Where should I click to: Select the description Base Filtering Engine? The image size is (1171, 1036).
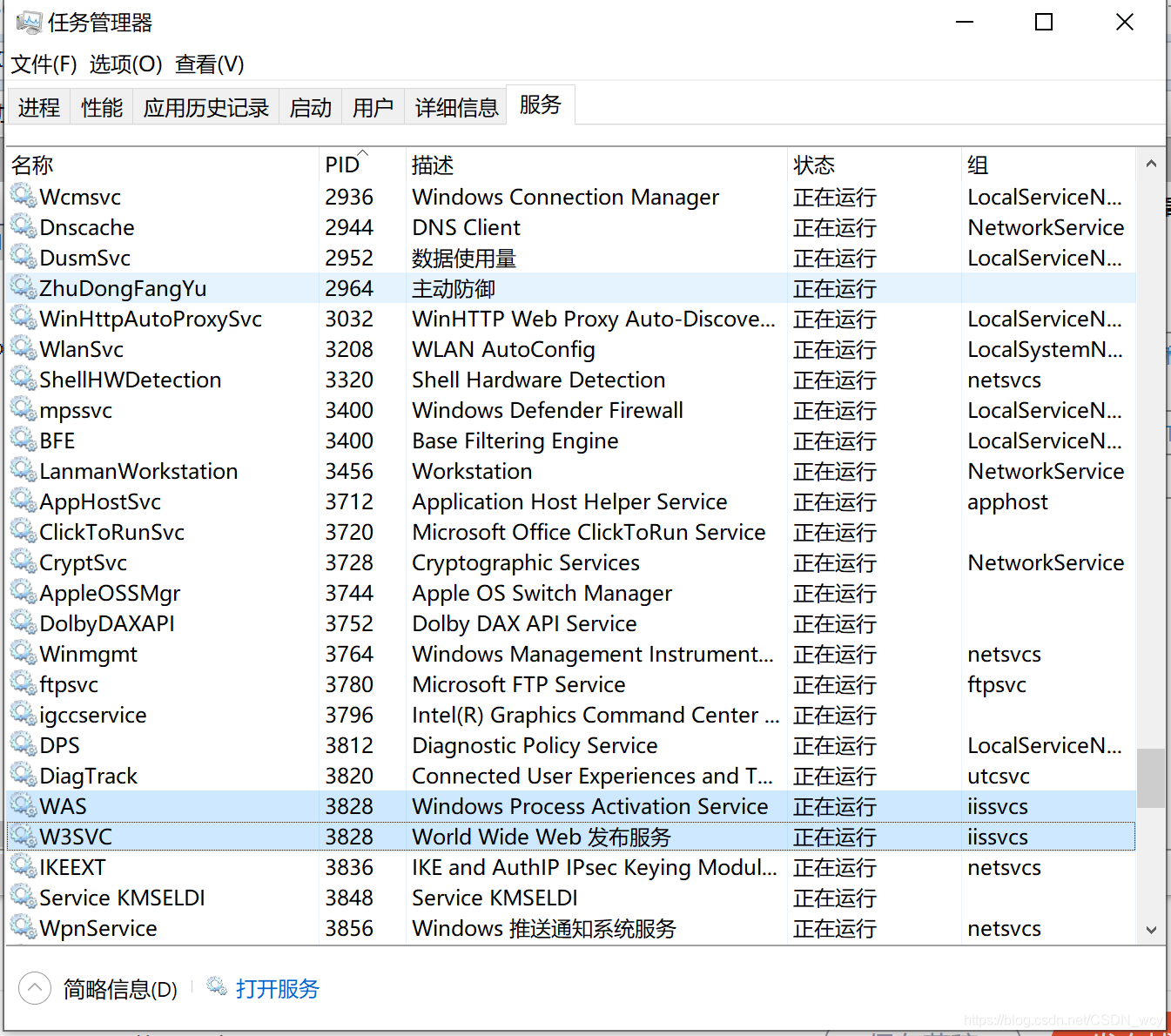(515, 441)
